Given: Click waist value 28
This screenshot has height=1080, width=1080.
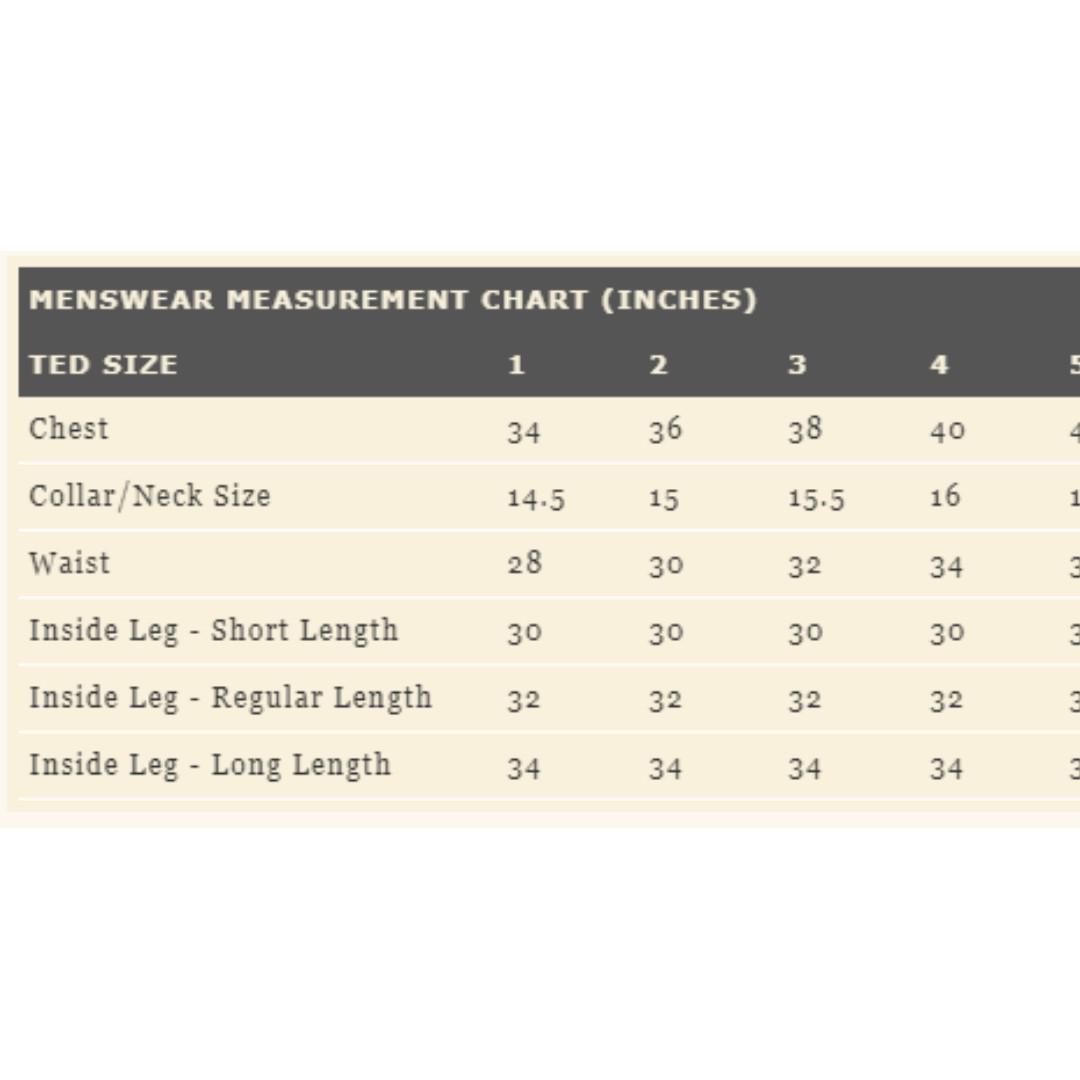Looking at the screenshot, I should tap(525, 563).
